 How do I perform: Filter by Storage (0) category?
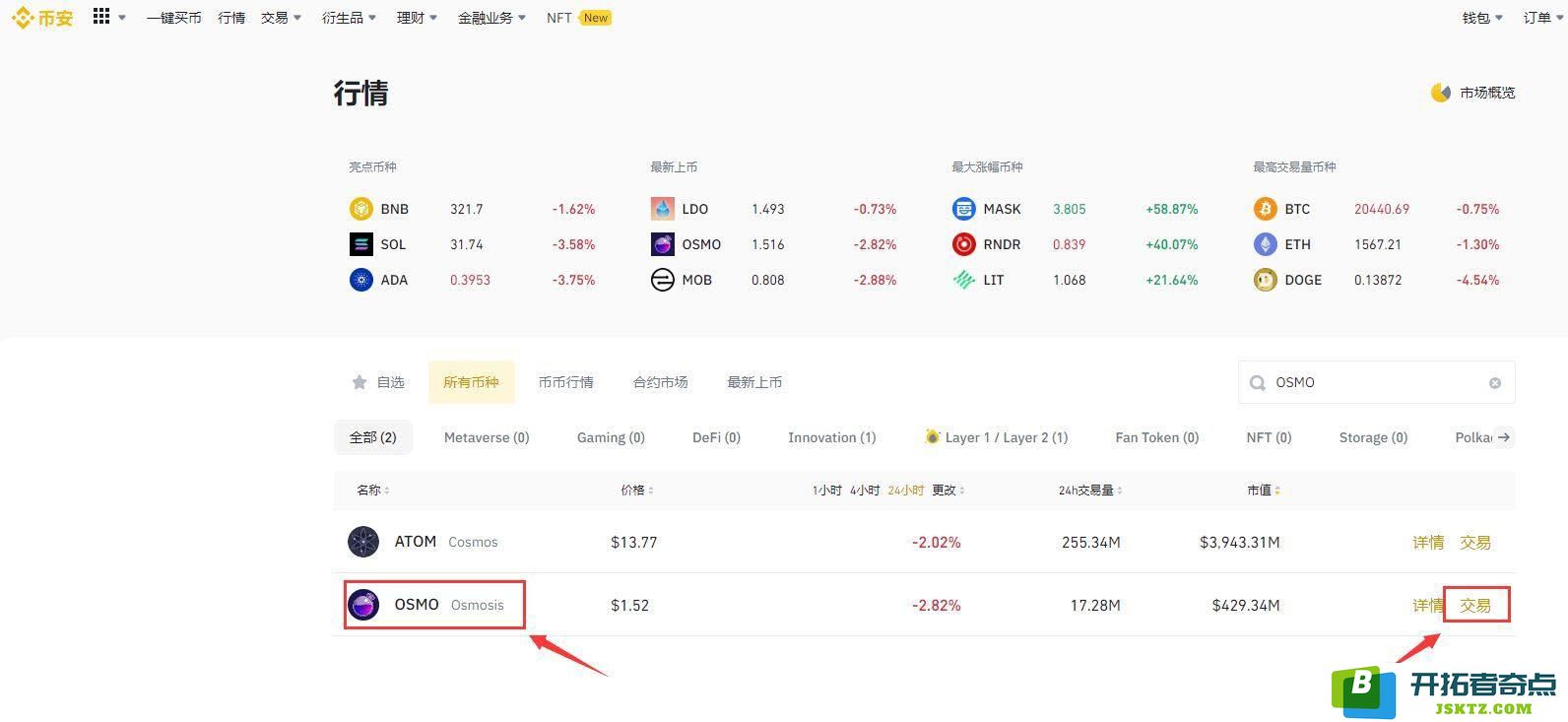tap(1374, 437)
